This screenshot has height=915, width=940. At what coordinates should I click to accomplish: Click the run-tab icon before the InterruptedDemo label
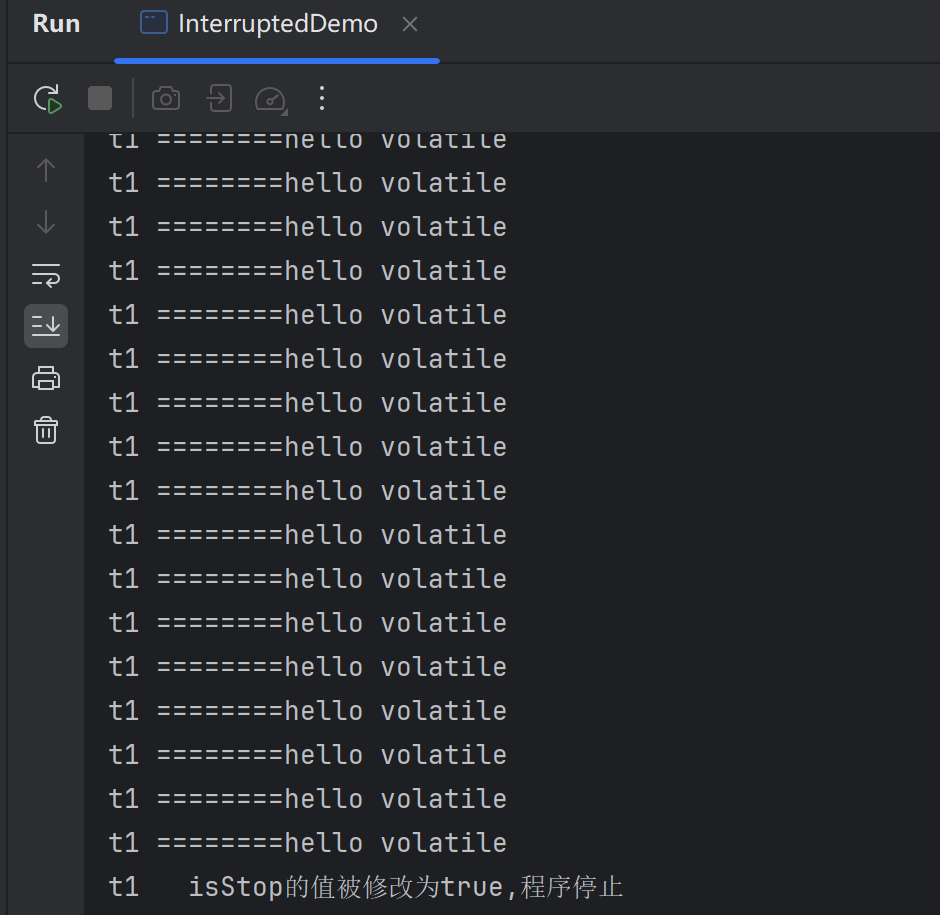coord(153,23)
